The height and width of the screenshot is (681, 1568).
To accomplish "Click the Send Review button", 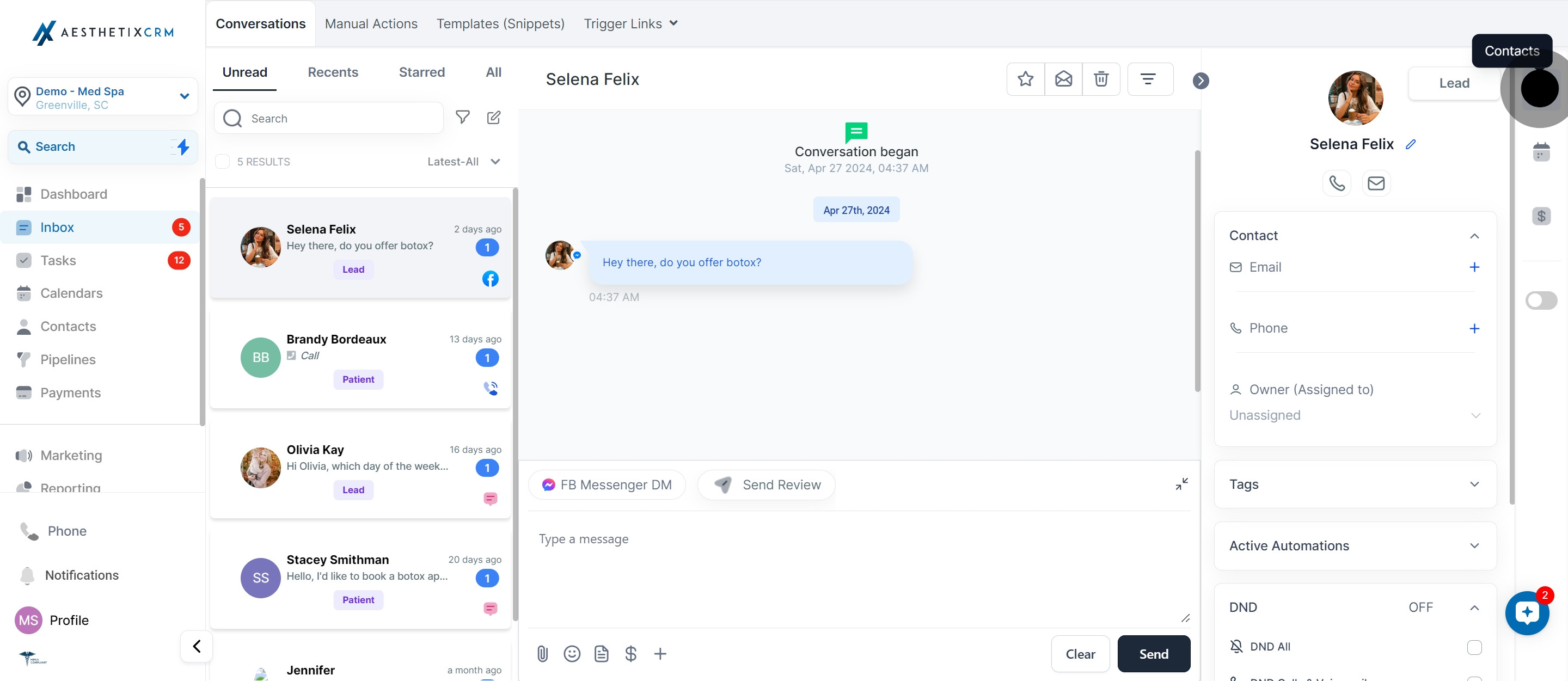I will pyautogui.click(x=767, y=485).
